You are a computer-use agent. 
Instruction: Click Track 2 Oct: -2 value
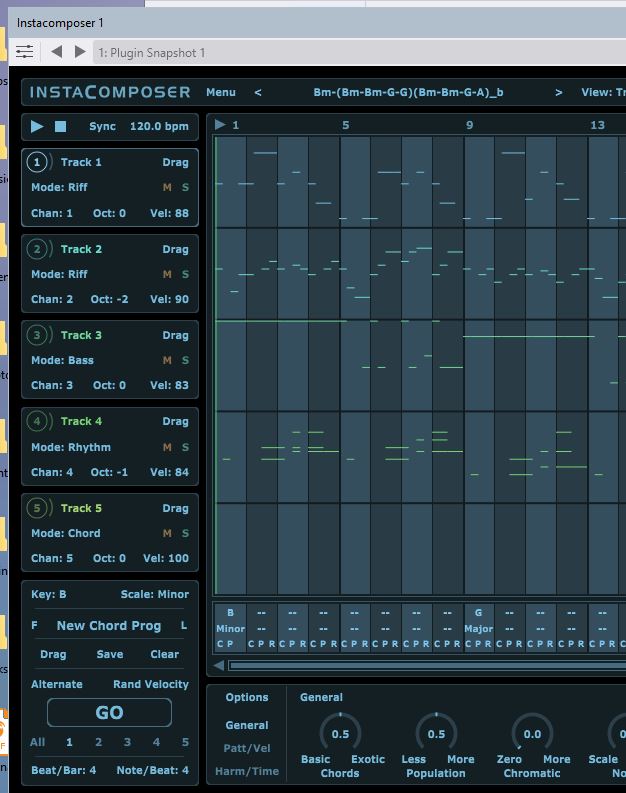pos(109,299)
